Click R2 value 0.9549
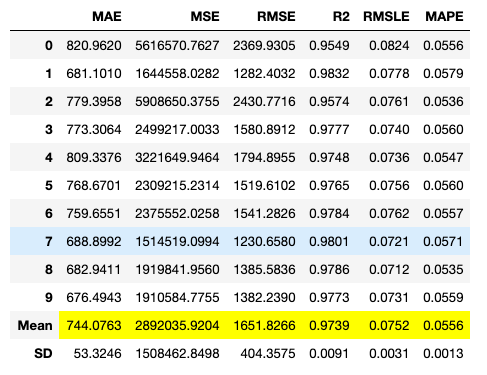The width and height of the screenshot is (487, 375). (x=329, y=45)
